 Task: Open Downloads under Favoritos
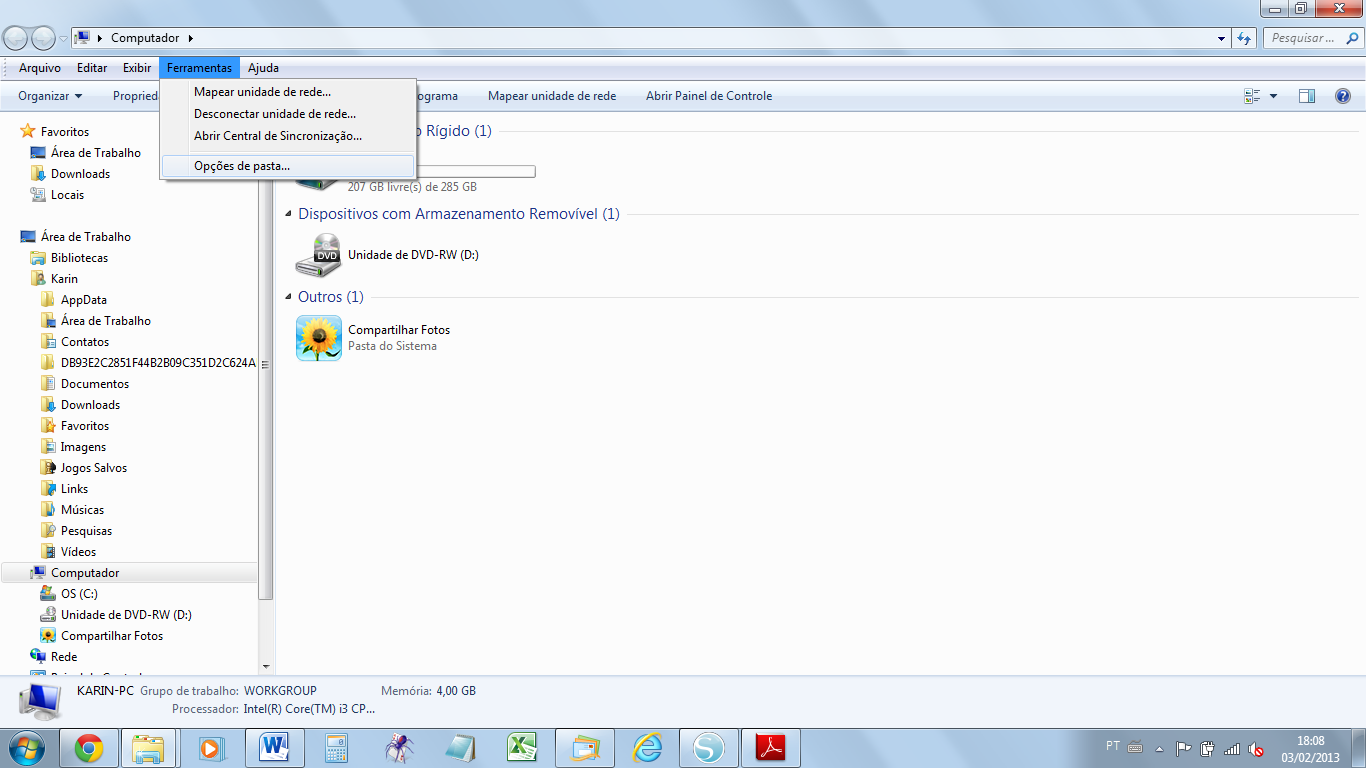coord(80,174)
